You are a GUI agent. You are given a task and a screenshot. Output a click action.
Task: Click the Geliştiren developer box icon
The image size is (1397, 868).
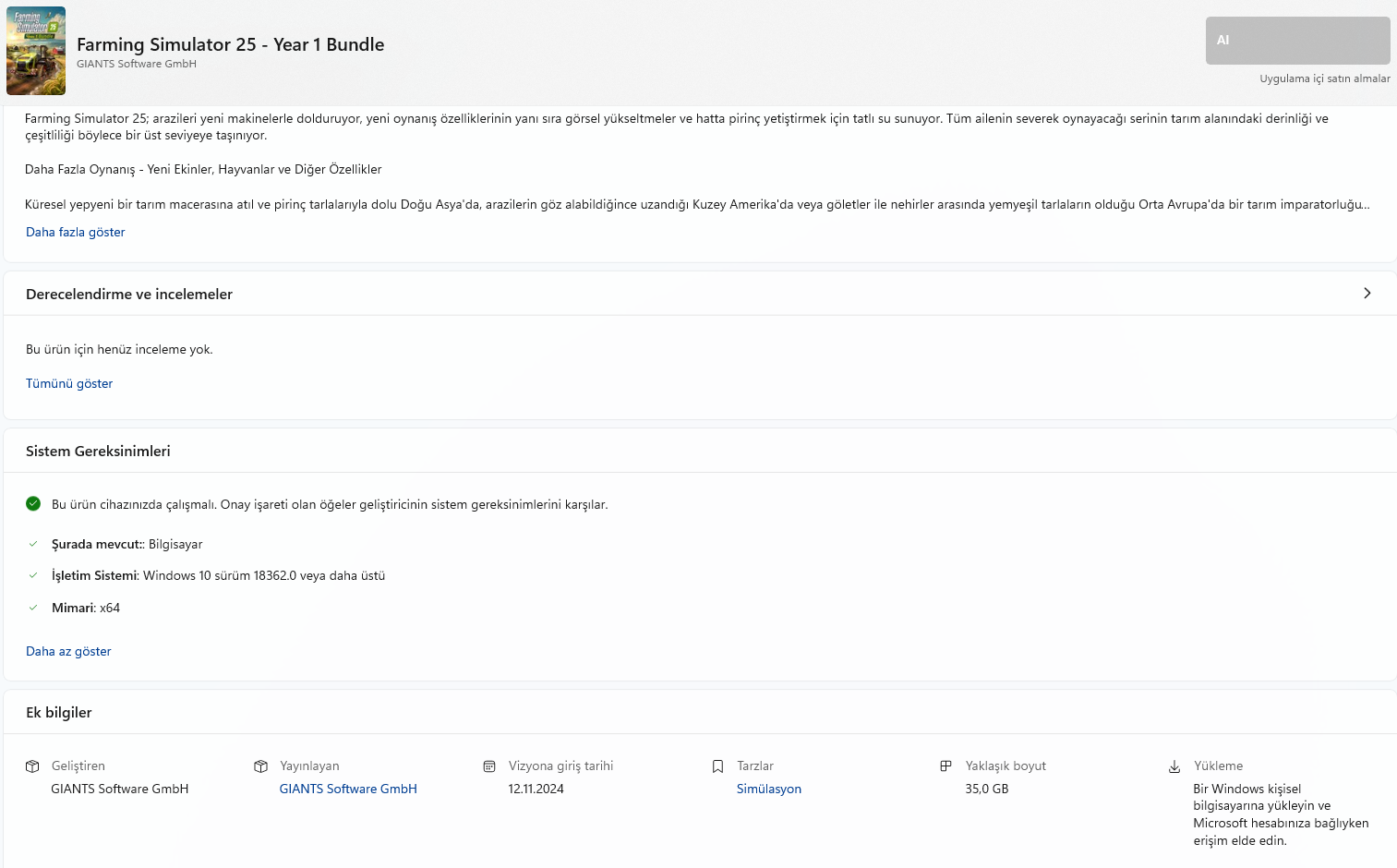click(x=32, y=766)
